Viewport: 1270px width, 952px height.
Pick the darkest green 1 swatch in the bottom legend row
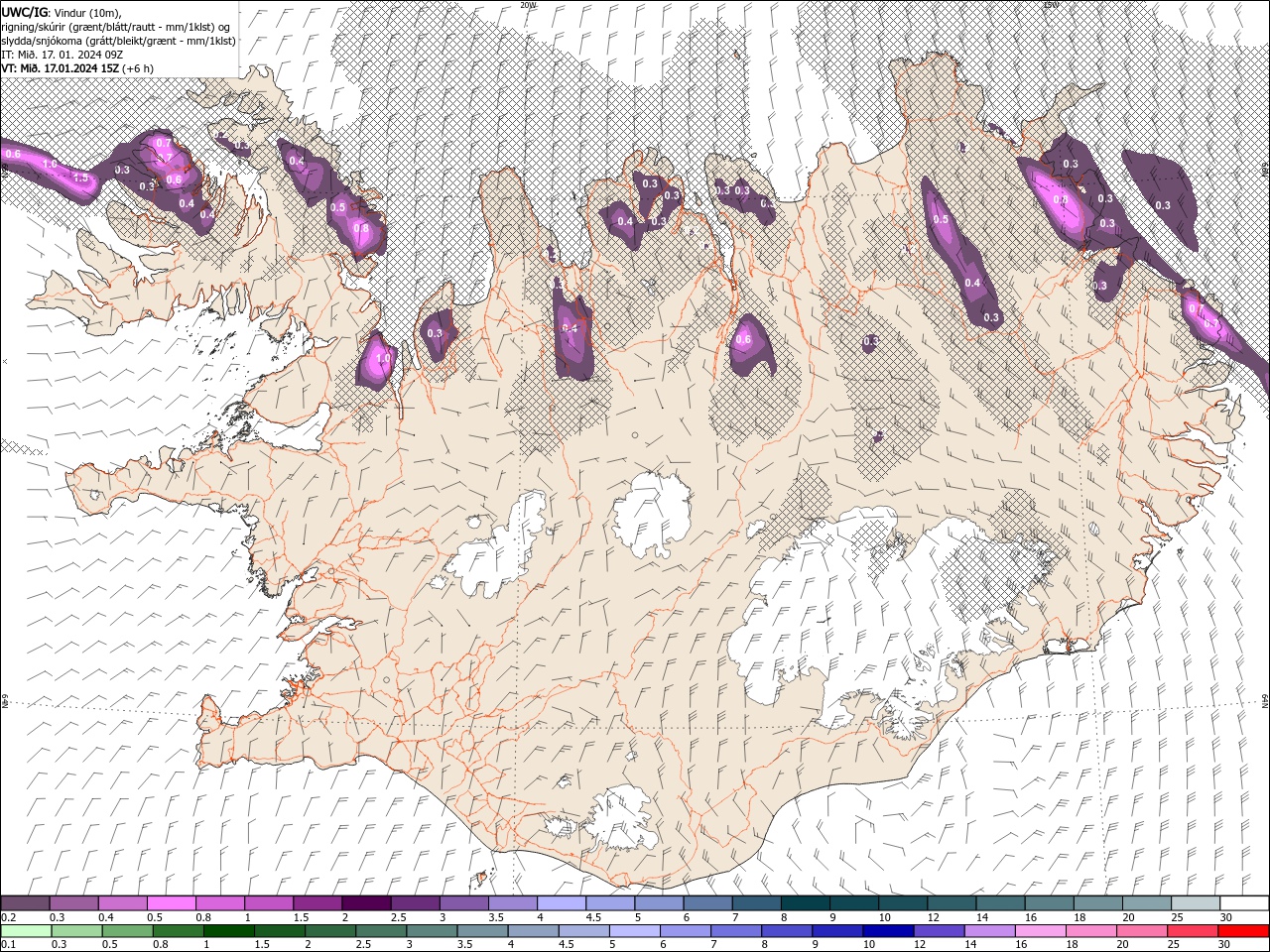[x=228, y=931]
